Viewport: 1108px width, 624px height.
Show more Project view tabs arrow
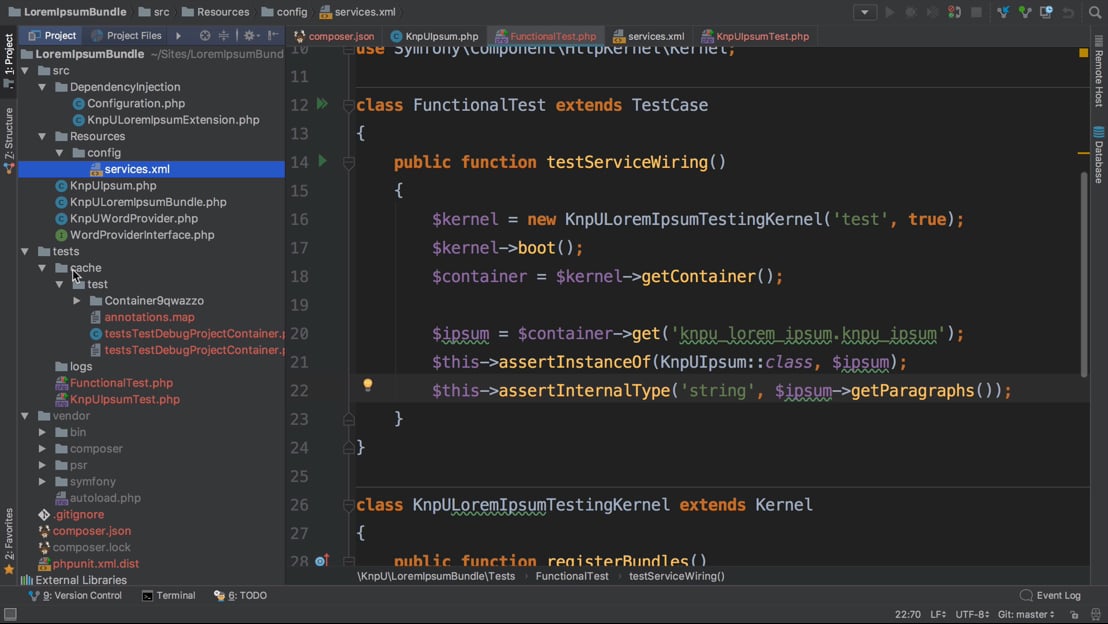click(x=178, y=35)
